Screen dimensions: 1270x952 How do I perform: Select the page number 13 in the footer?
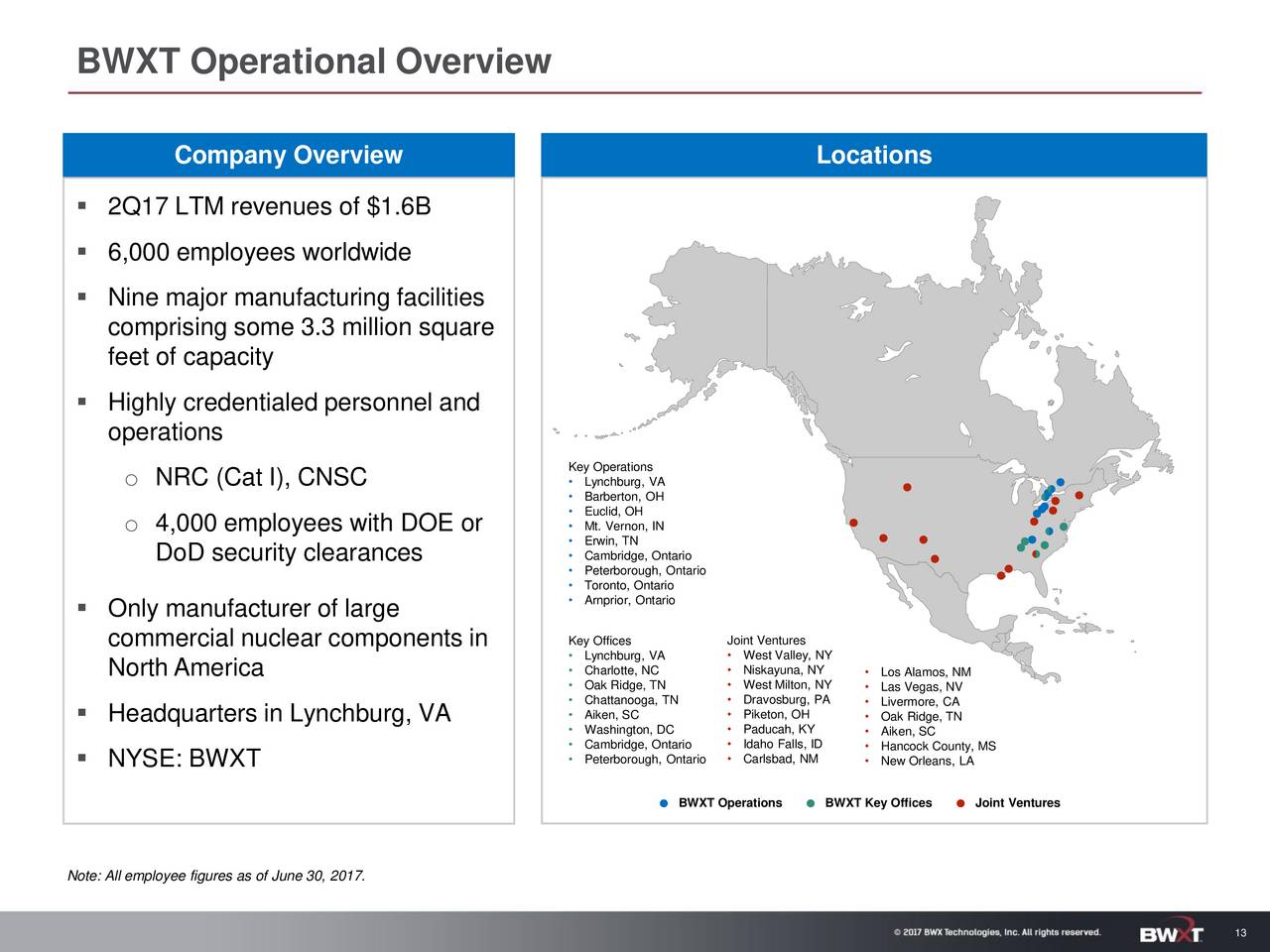coord(1238,932)
